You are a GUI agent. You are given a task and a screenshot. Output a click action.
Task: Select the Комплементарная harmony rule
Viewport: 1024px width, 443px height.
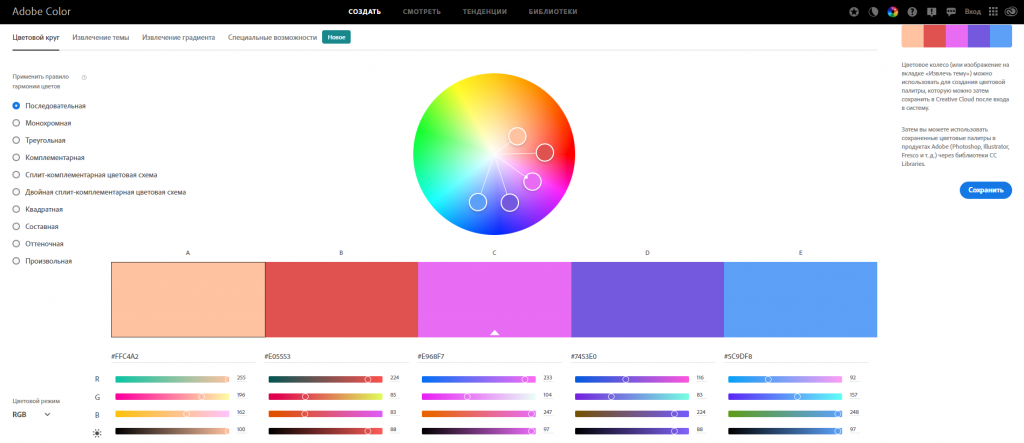[x=48, y=157]
